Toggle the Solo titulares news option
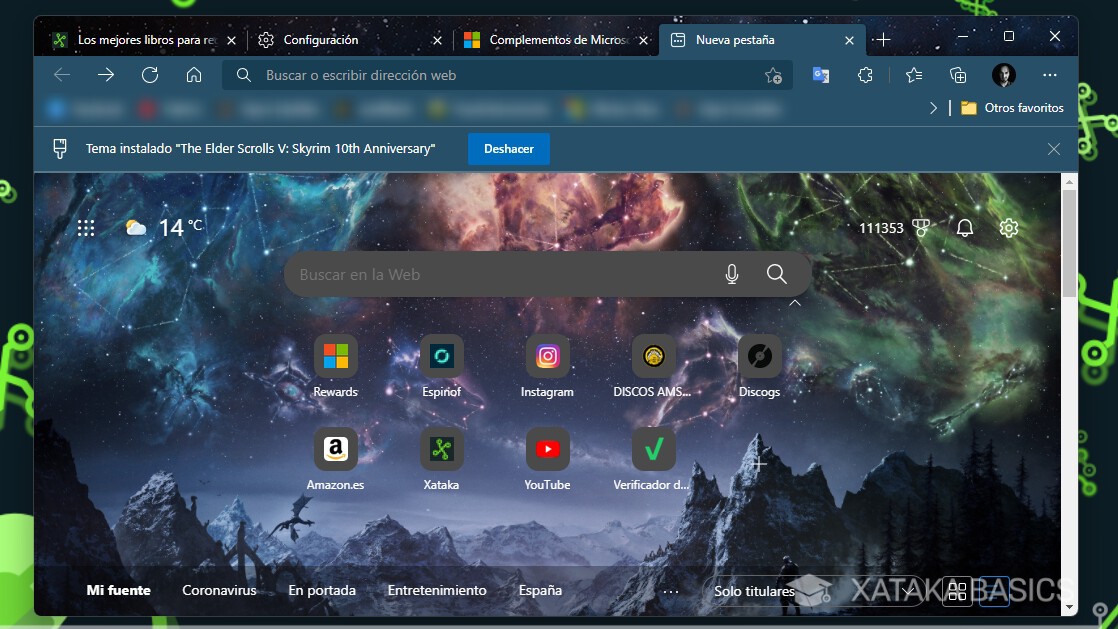The image size is (1118, 629). pyautogui.click(x=753, y=591)
